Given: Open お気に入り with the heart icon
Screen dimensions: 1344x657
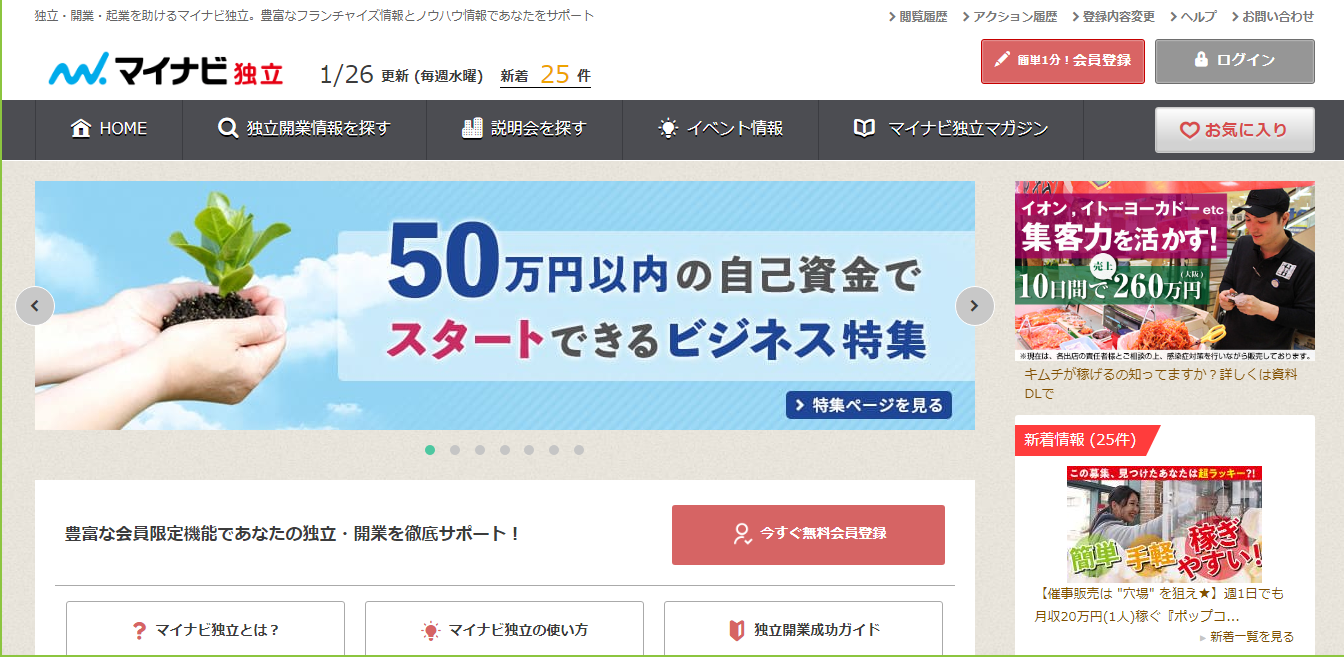Looking at the screenshot, I should point(1234,130).
